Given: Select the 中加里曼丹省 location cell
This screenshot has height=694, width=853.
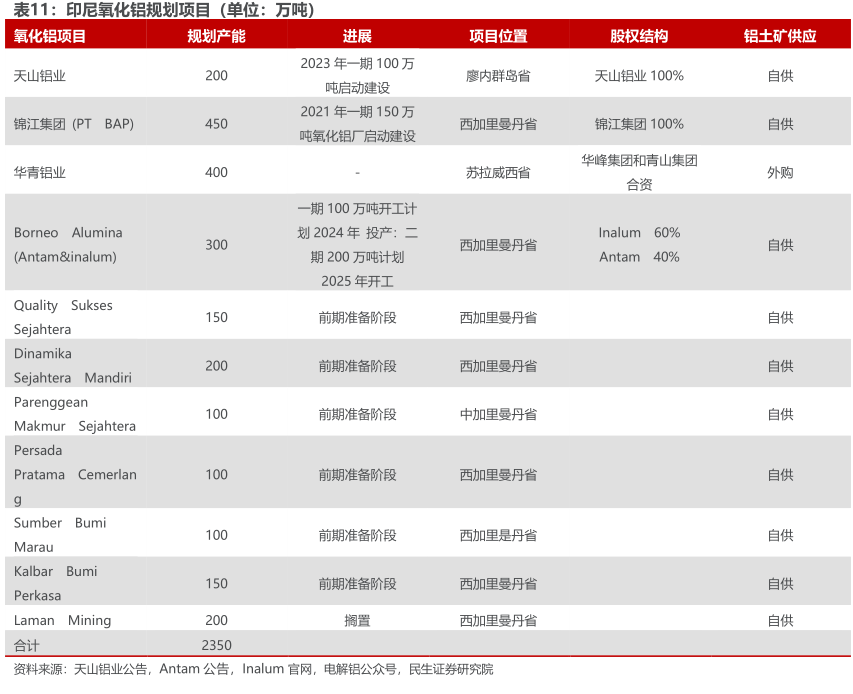Looking at the screenshot, I should click(x=498, y=414).
